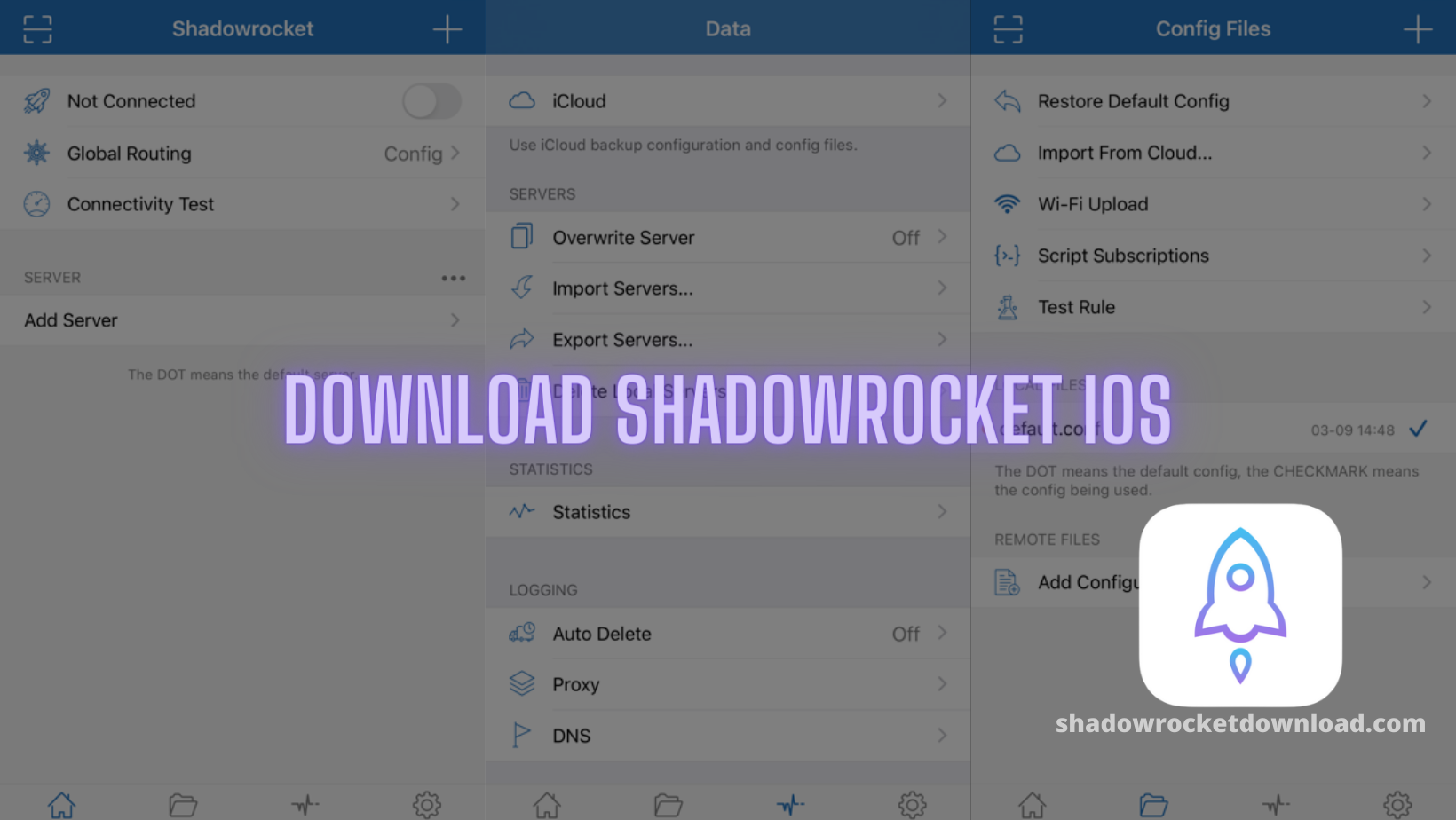
Task: Tap Proxy layers icon
Action: tap(522, 683)
